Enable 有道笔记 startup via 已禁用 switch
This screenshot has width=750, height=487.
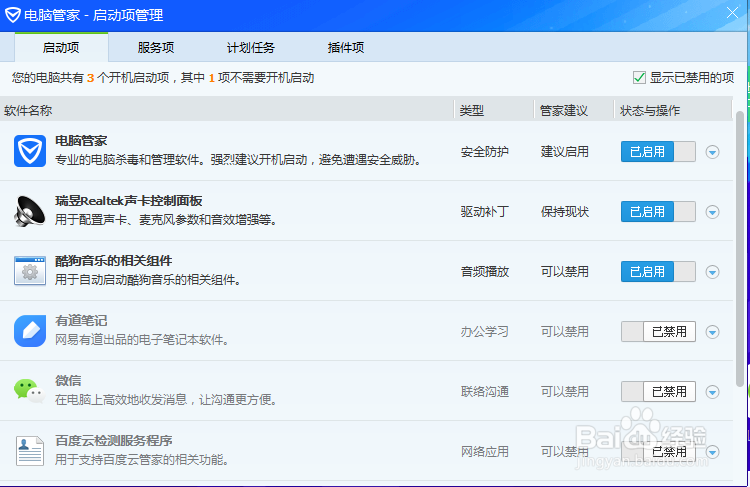tap(658, 332)
